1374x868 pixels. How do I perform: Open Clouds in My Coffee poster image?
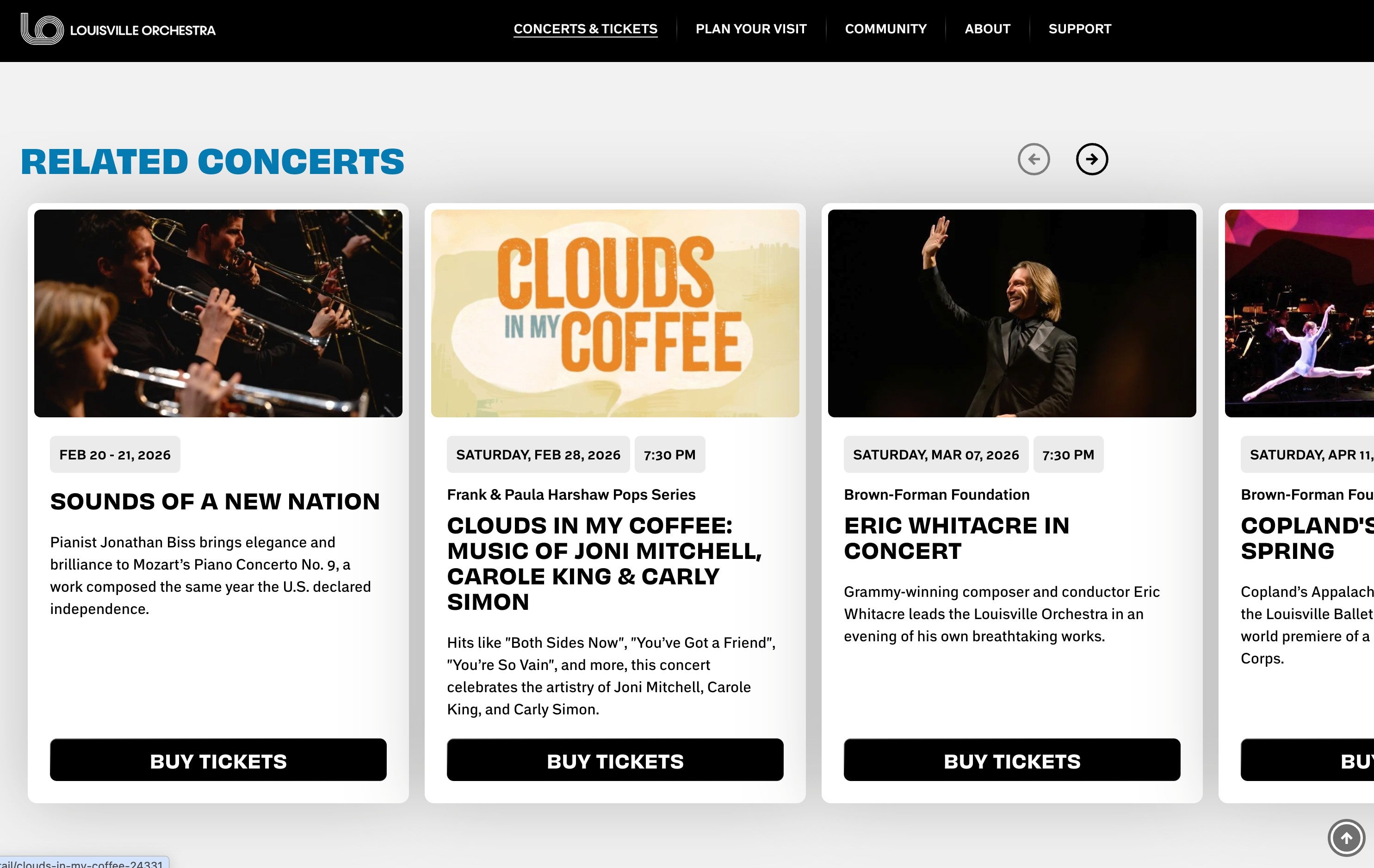[x=614, y=313]
